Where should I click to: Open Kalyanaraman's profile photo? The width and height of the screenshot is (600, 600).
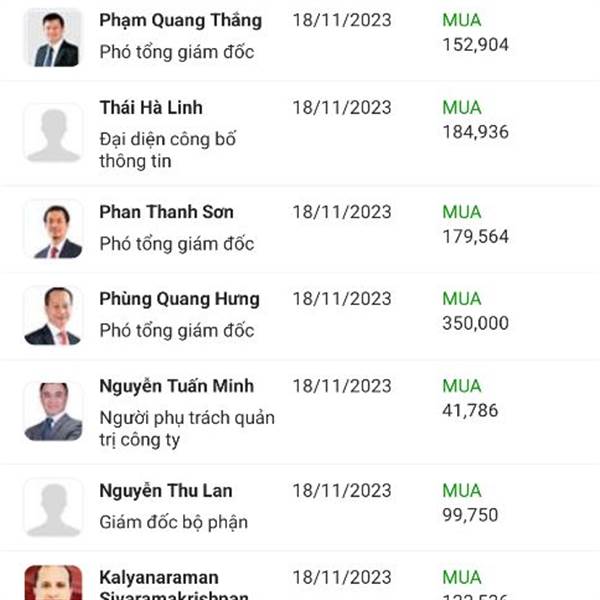tap(53, 582)
